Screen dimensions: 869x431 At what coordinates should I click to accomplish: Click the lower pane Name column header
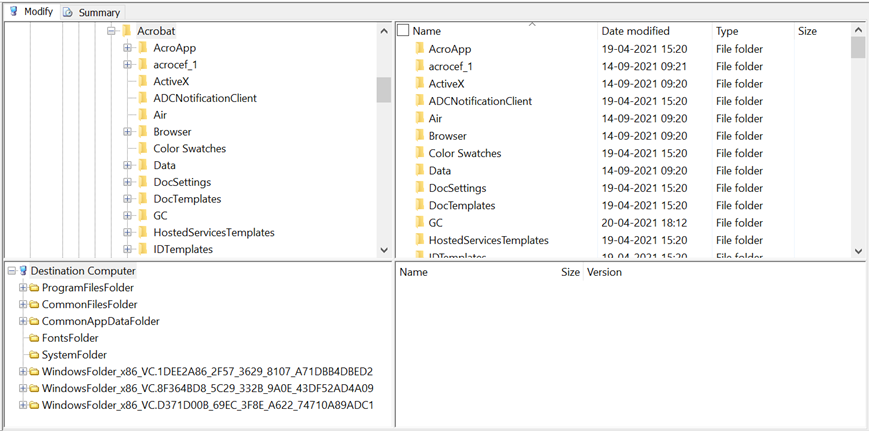pyautogui.click(x=413, y=272)
